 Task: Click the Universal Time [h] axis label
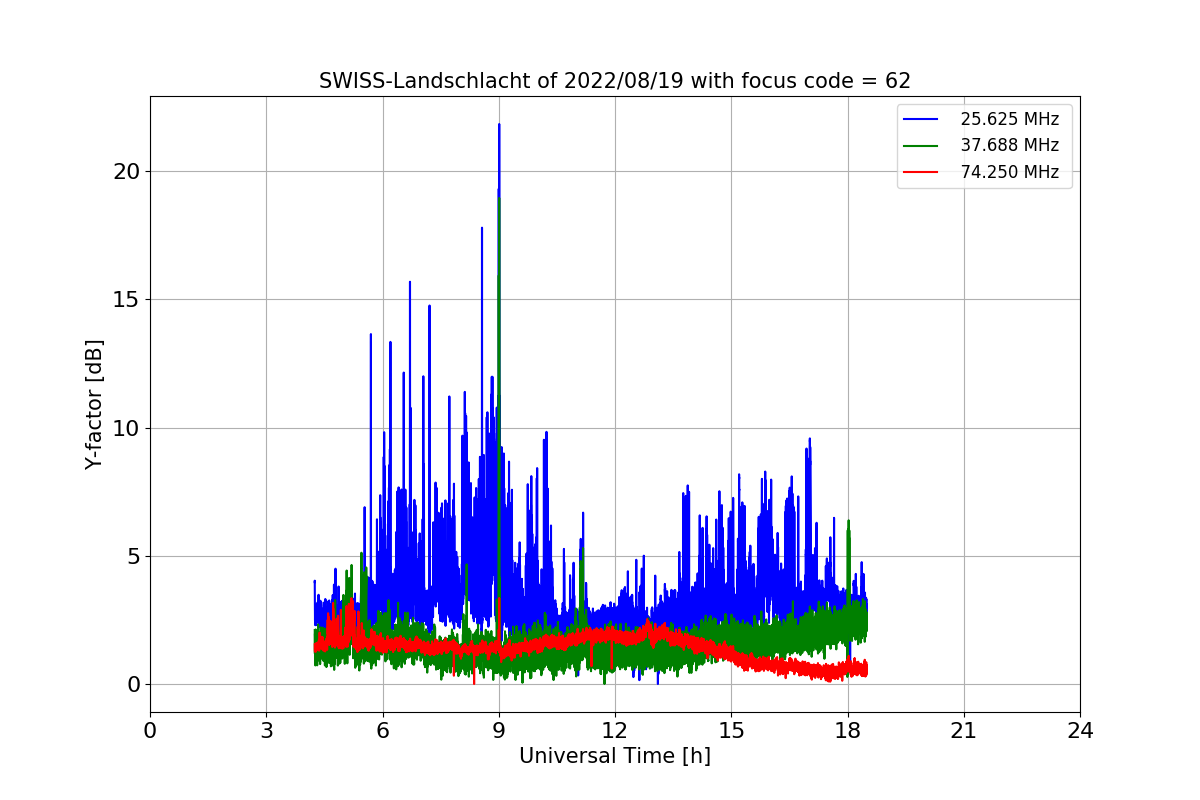coord(614,757)
